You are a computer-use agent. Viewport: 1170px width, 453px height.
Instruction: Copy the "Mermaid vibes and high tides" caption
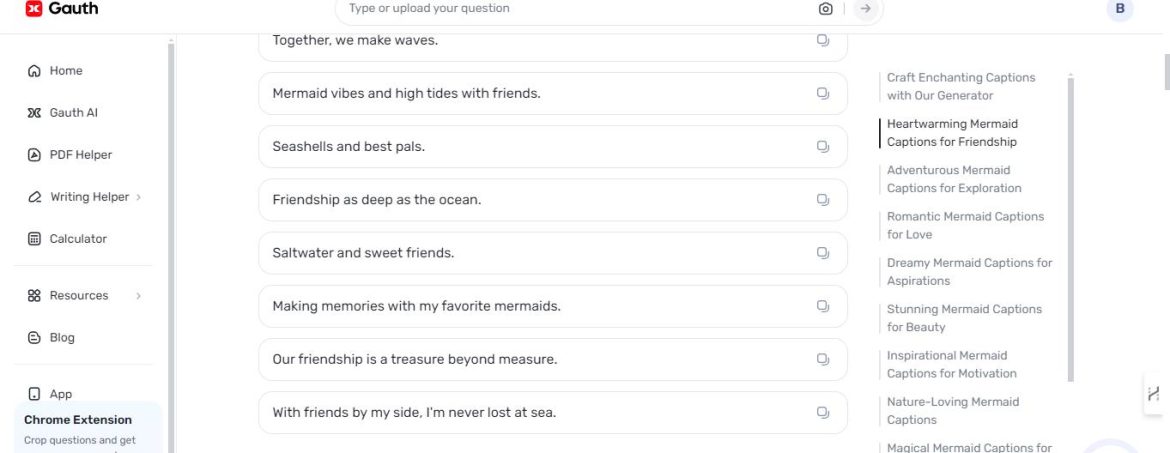coord(822,93)
